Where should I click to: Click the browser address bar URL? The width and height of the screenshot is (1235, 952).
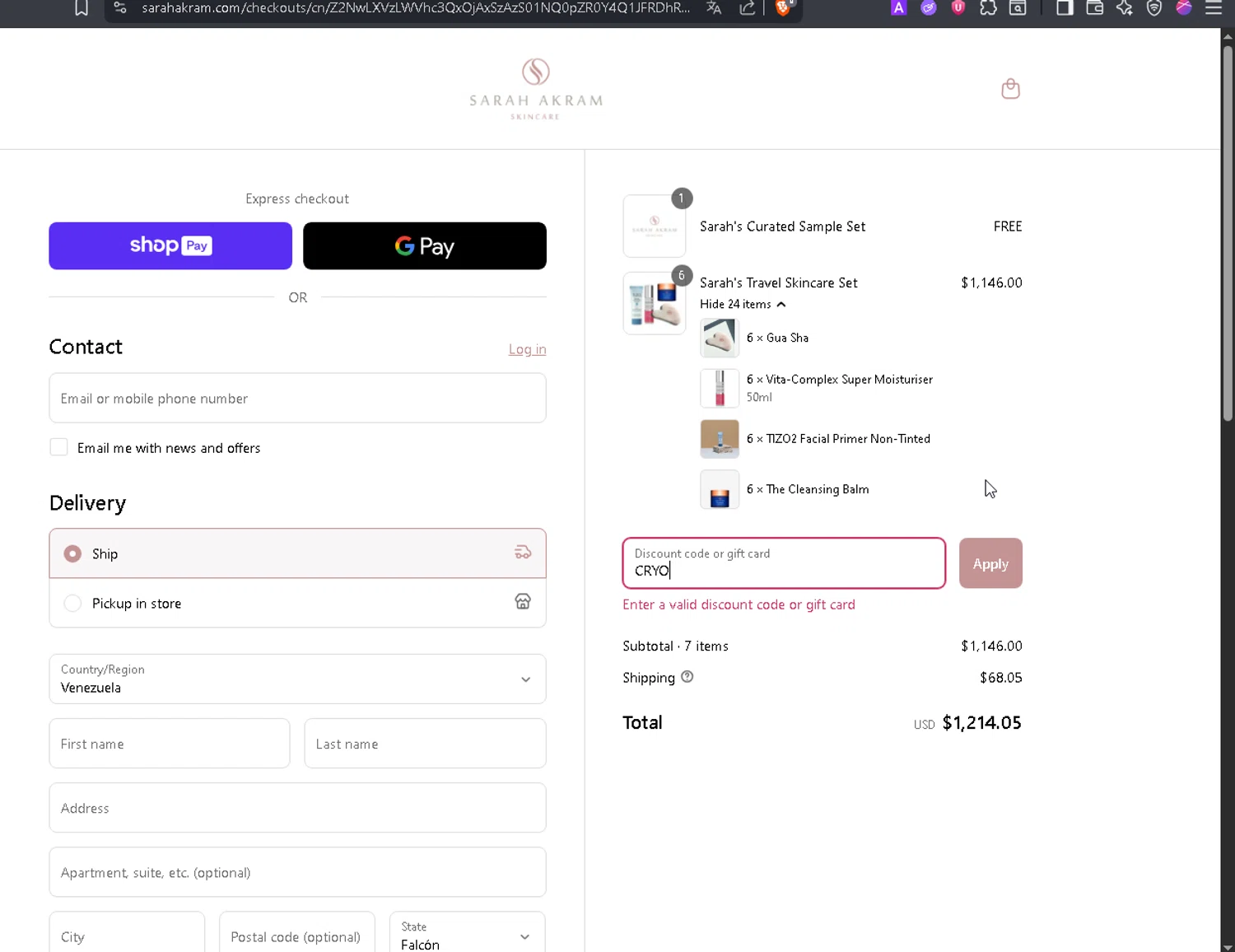416,8
